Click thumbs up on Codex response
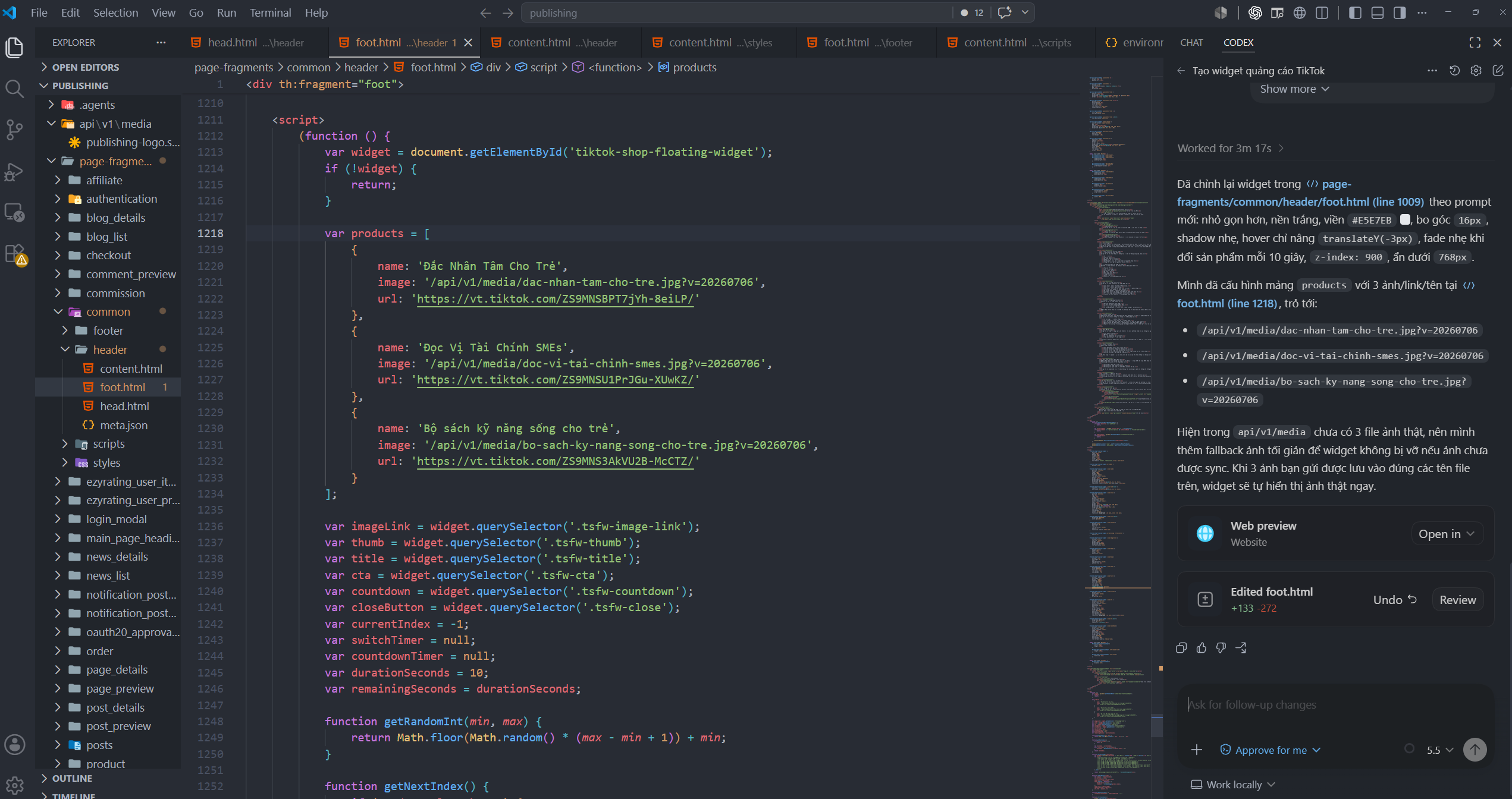The width and height of the screenshot is (1512, 799). (x=1202, y=648)
